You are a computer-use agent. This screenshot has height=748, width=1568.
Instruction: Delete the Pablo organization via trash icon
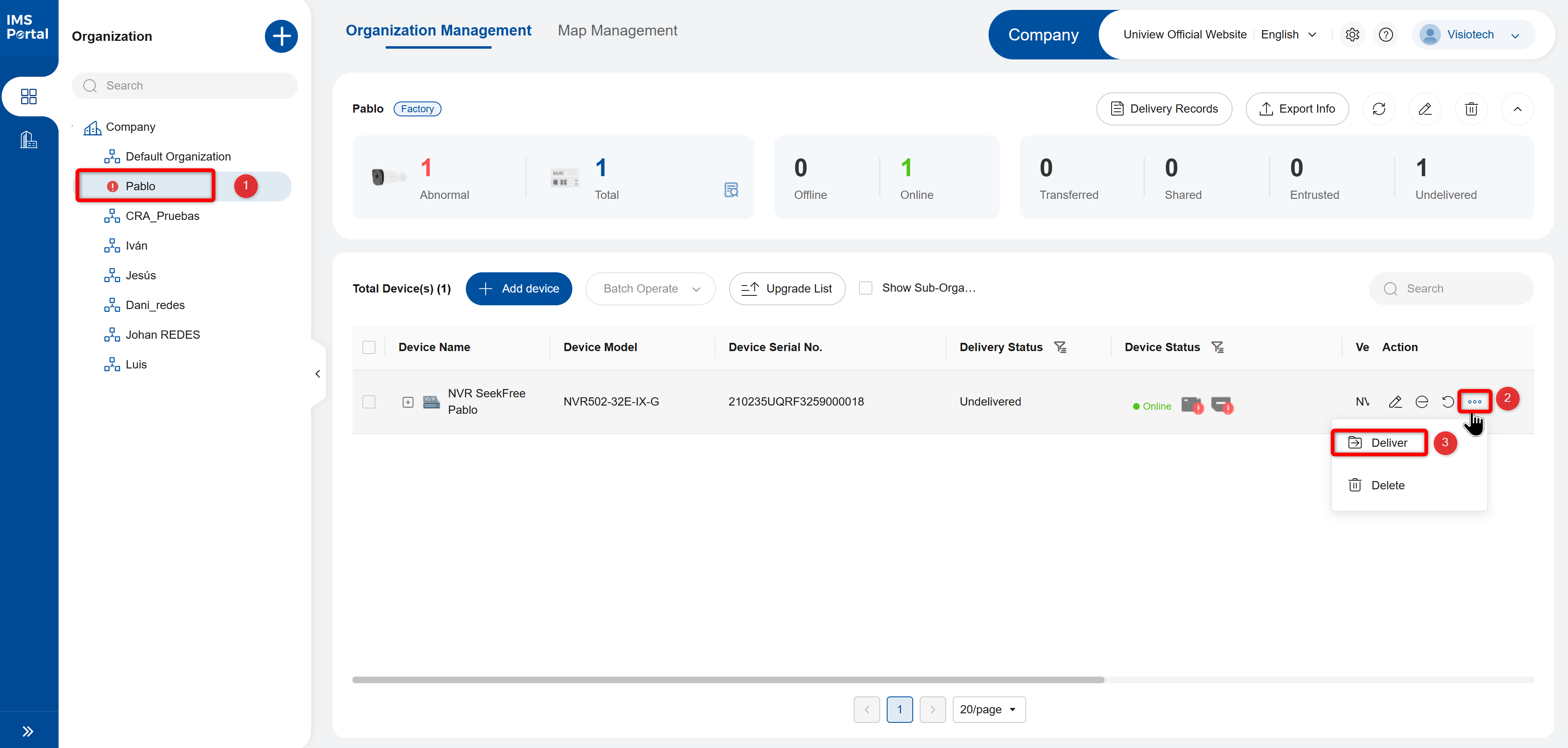pyautogui.click(x=1471, y=109)
